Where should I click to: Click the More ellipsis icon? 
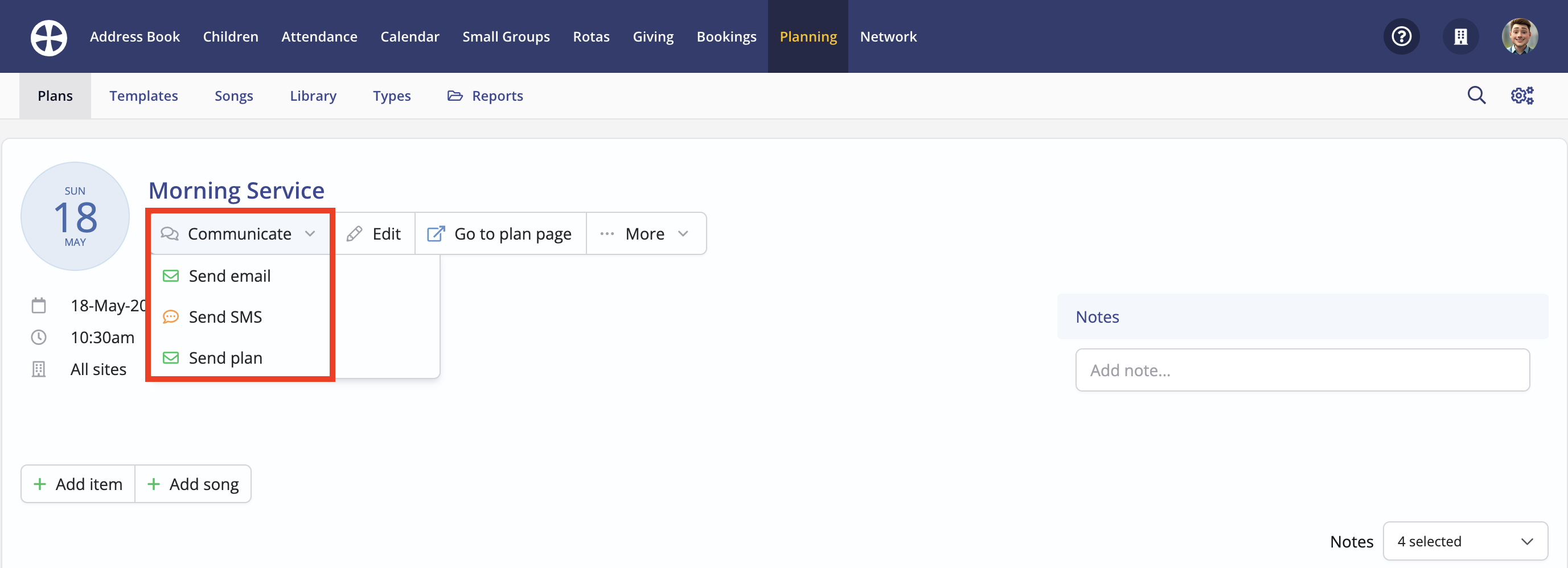click(x=607, y=234)
